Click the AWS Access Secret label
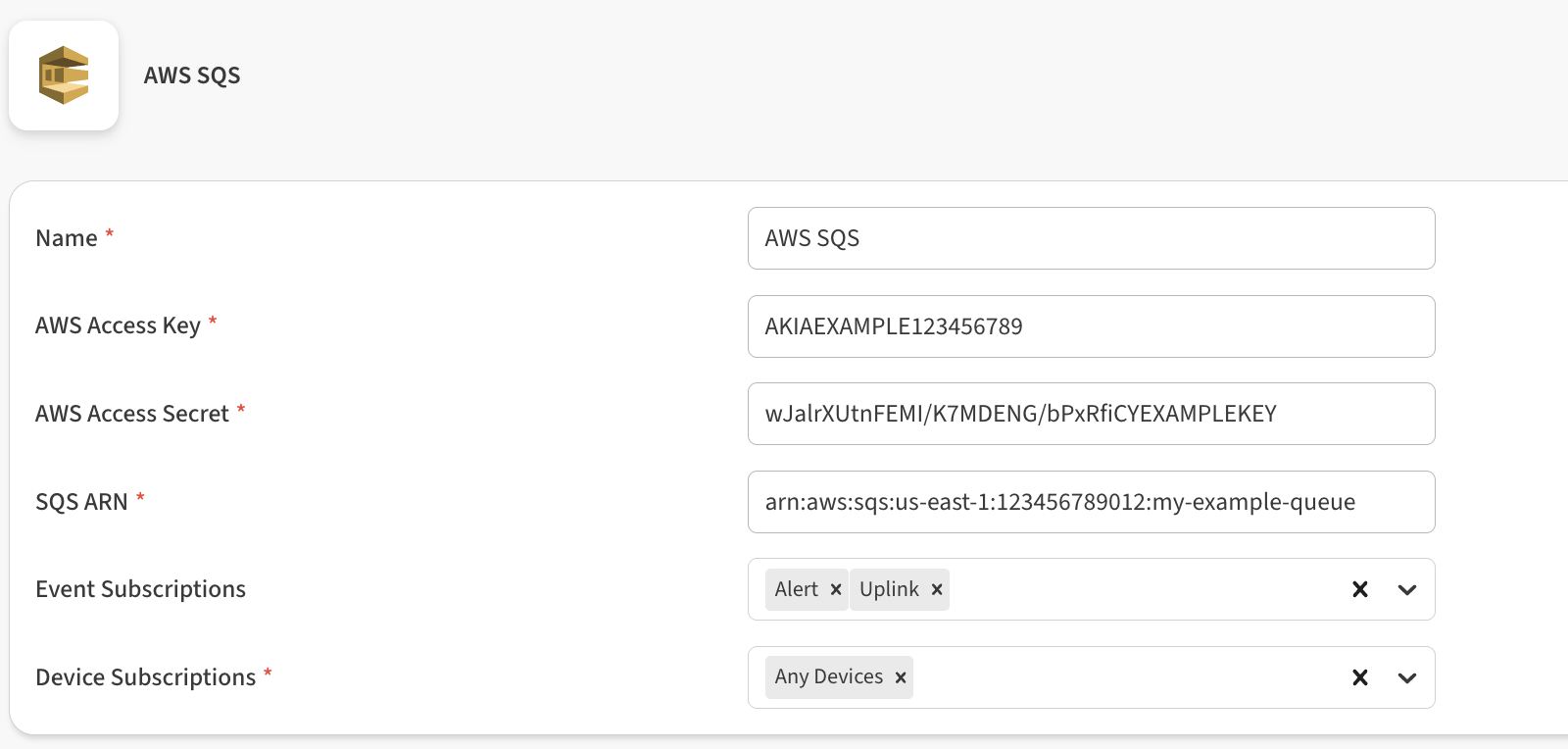Image resolution: width=1568 pixels, height=749 pixels. (x=132, y=414)
